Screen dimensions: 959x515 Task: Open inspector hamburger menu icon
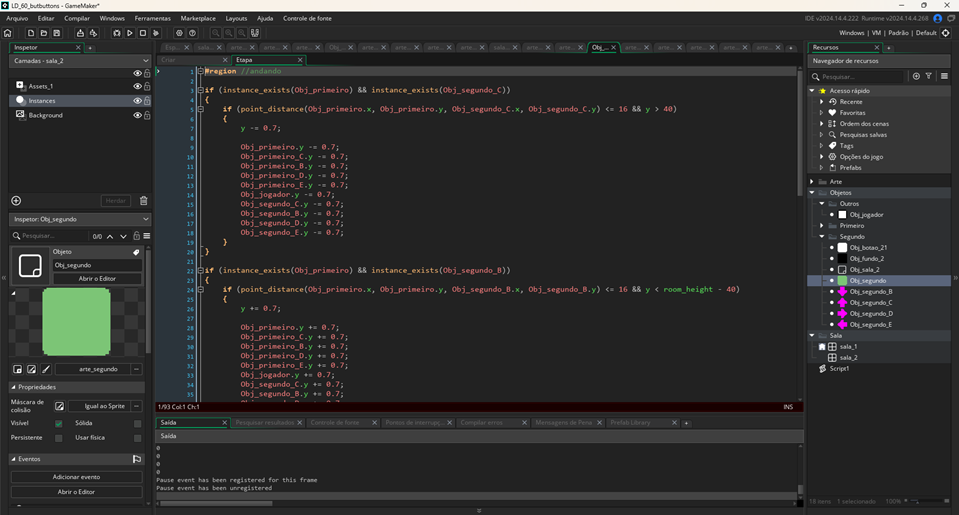pos(147,236)
